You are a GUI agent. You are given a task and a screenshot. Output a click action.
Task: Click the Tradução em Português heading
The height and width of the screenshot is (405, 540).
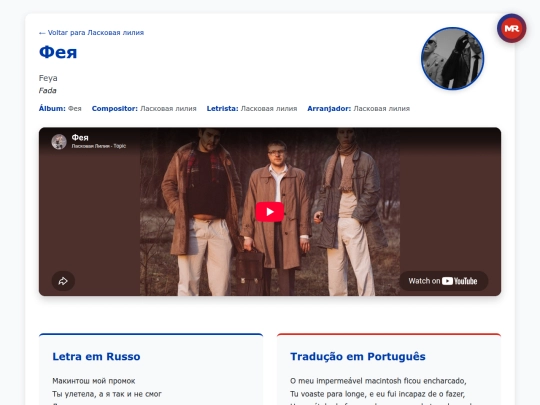pos(358,356)
